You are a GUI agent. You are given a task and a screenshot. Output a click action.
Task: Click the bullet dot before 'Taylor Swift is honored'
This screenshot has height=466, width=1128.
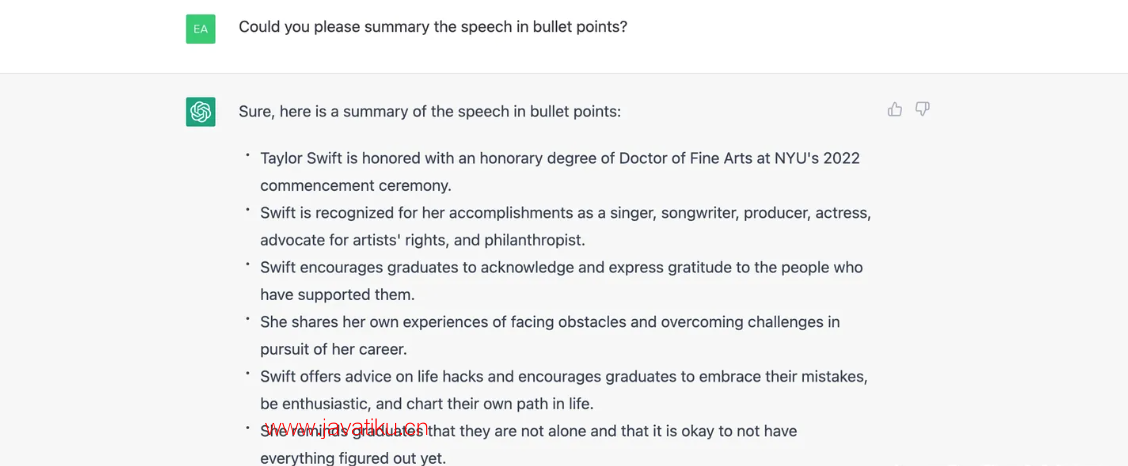pyautogui.click(x=247, y=155)
